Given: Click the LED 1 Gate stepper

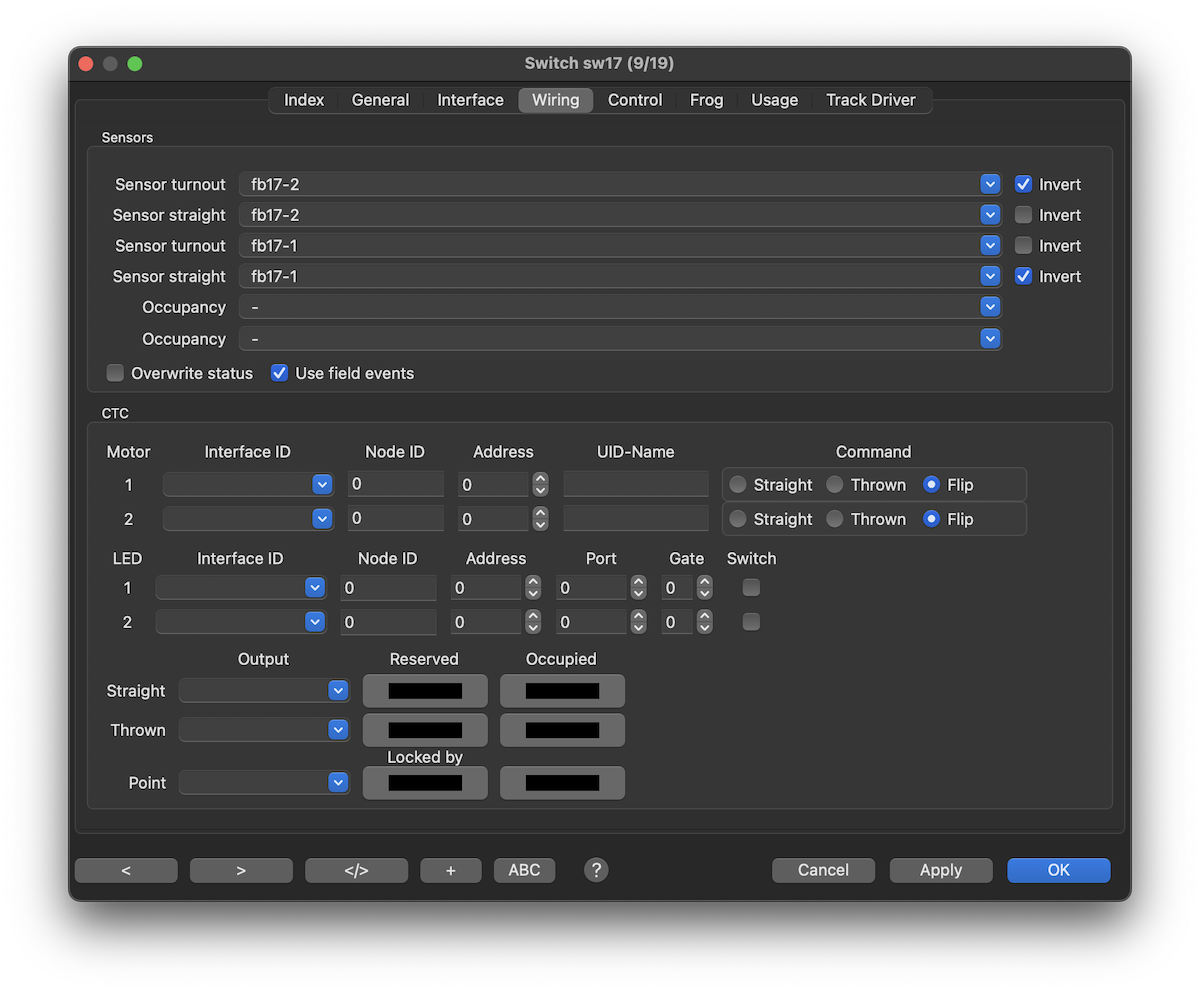Looking at the screenshot, I should coord(705,588).
